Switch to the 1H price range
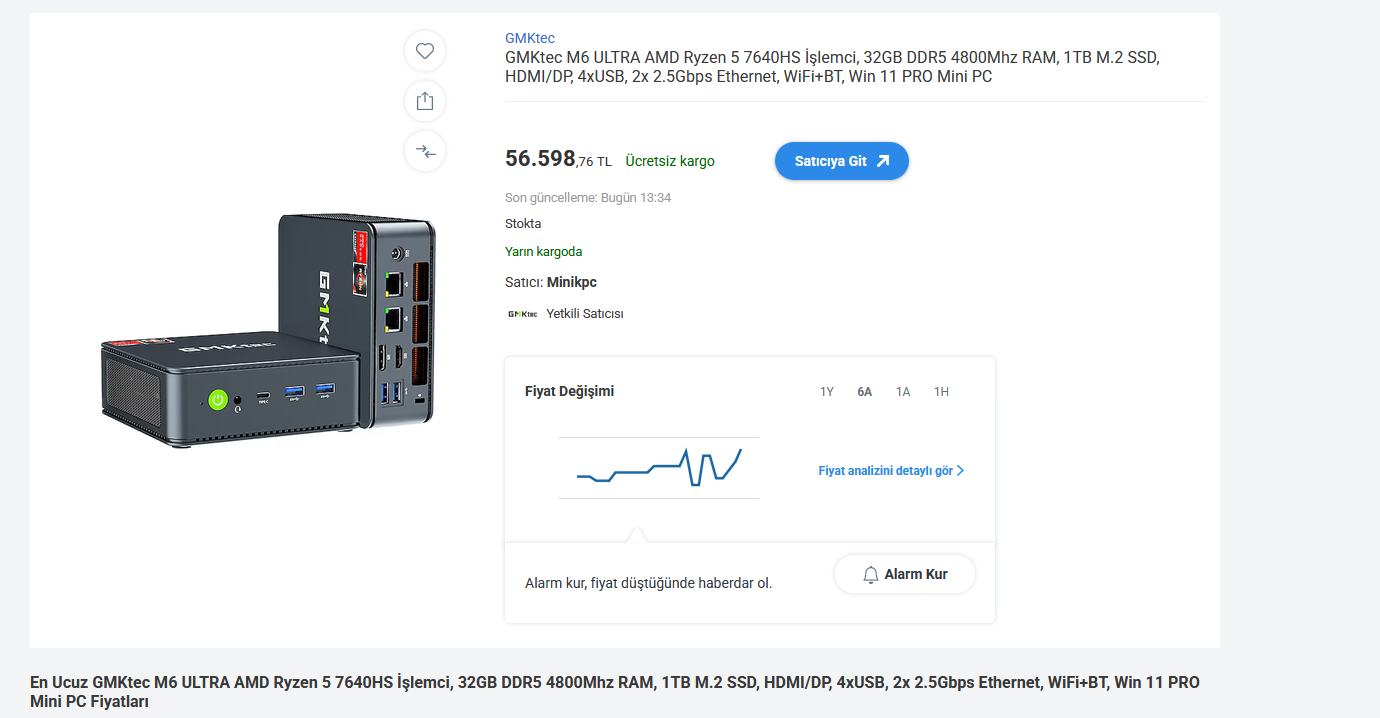 click(941, 392)
